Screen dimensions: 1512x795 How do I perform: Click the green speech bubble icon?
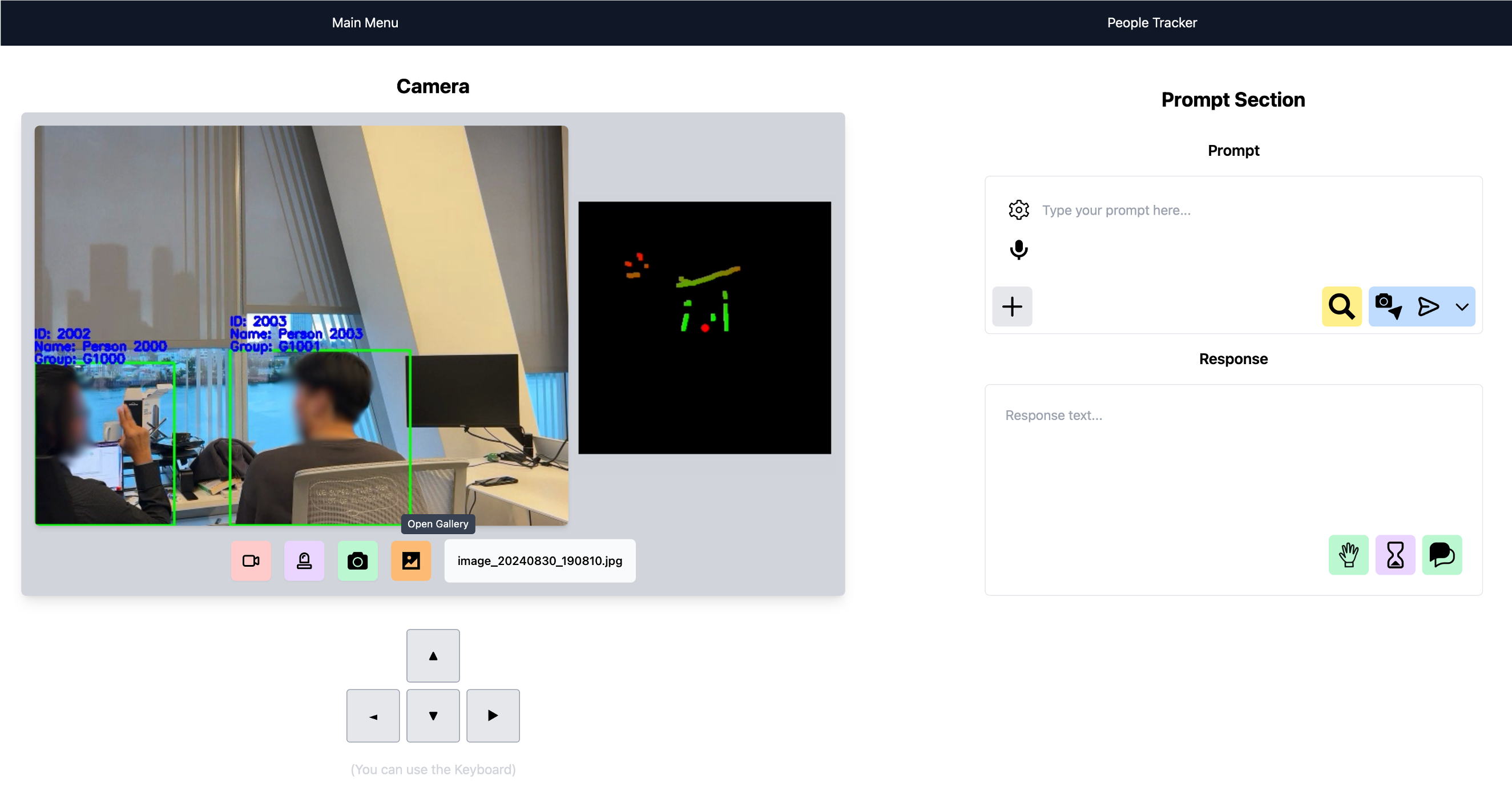[x=1442, y=555]
